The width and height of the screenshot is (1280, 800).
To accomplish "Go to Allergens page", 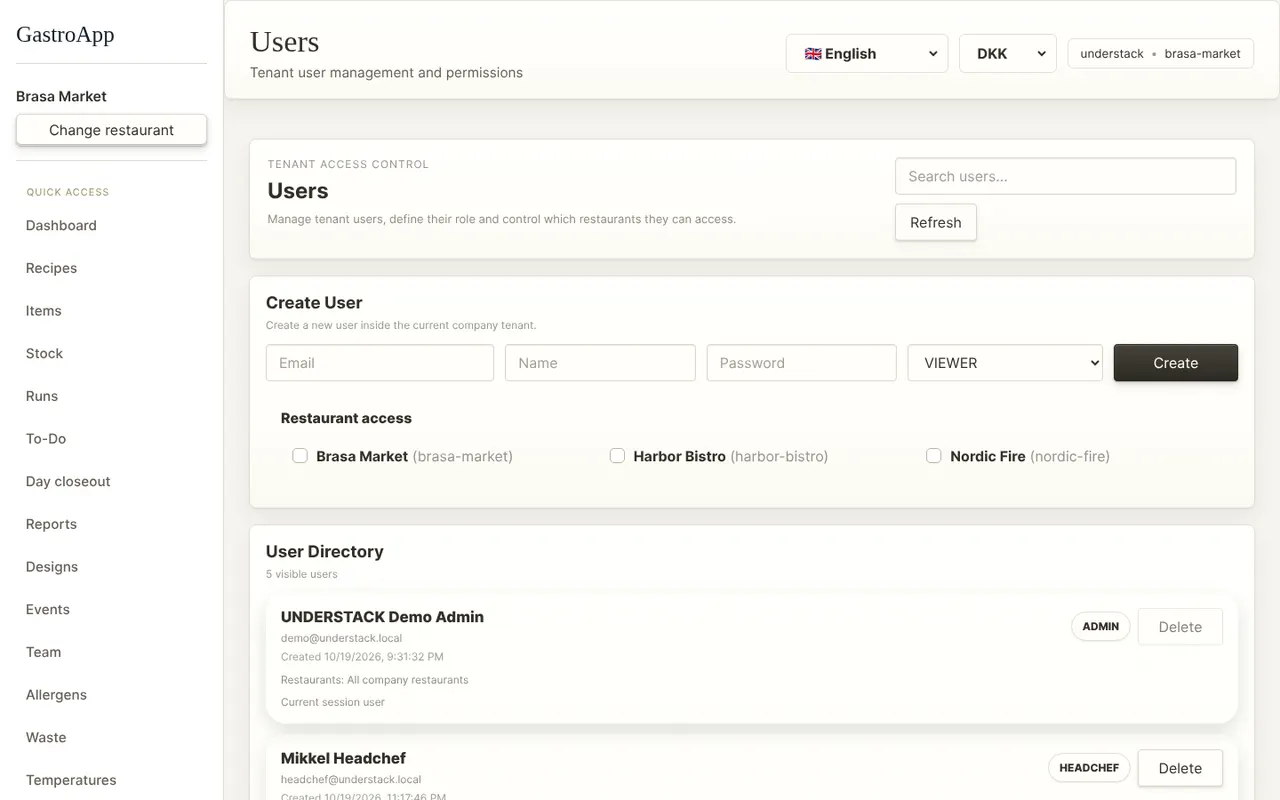I will [56, 695].
